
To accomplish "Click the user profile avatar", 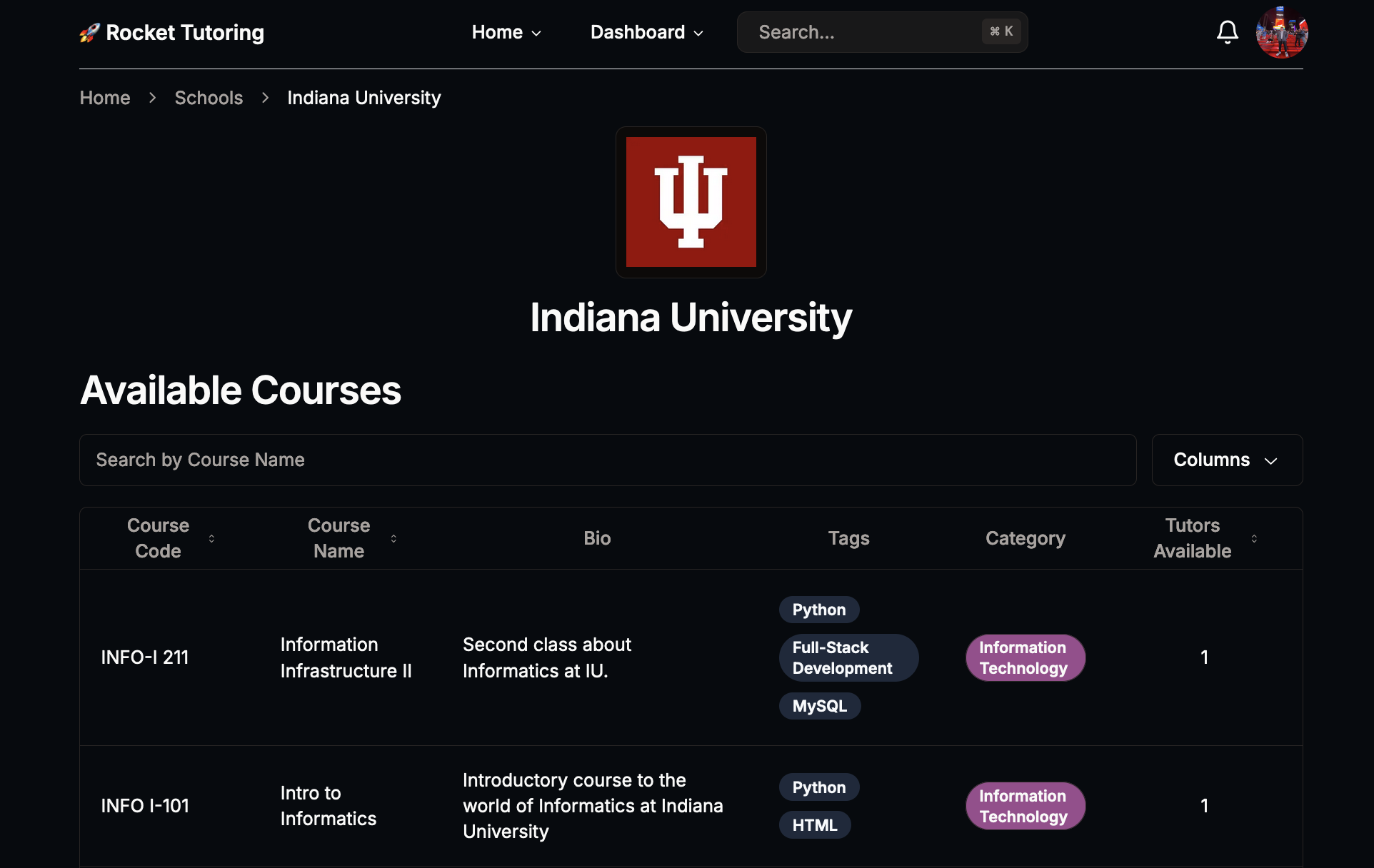I will [x=1281, y=31].
